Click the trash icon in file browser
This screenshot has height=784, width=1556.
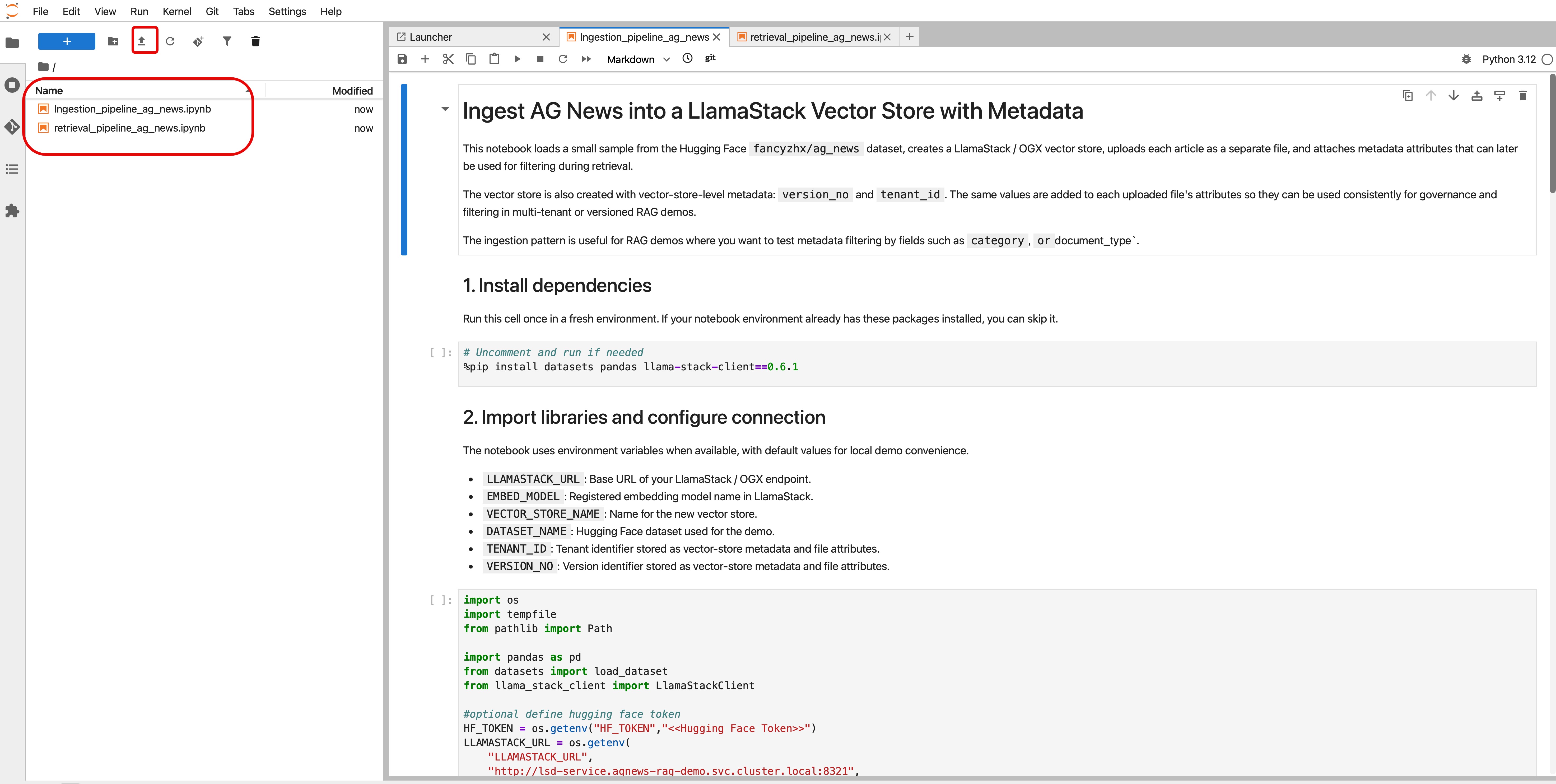(255, 41)
